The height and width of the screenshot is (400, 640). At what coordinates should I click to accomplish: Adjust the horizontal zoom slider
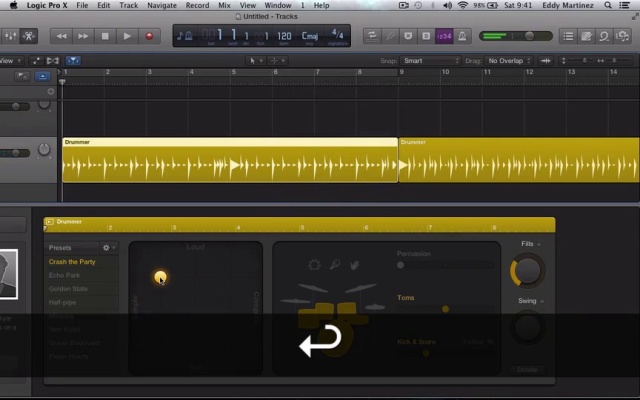[x=614, y=61]
